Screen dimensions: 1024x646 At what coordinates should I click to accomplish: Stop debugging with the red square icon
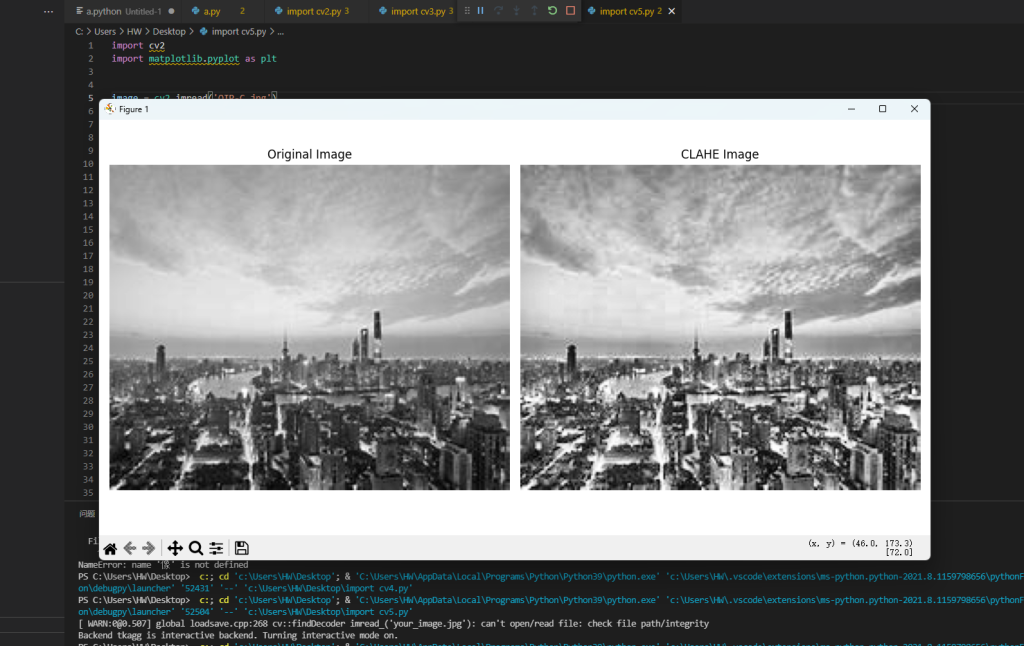point(571,11)
